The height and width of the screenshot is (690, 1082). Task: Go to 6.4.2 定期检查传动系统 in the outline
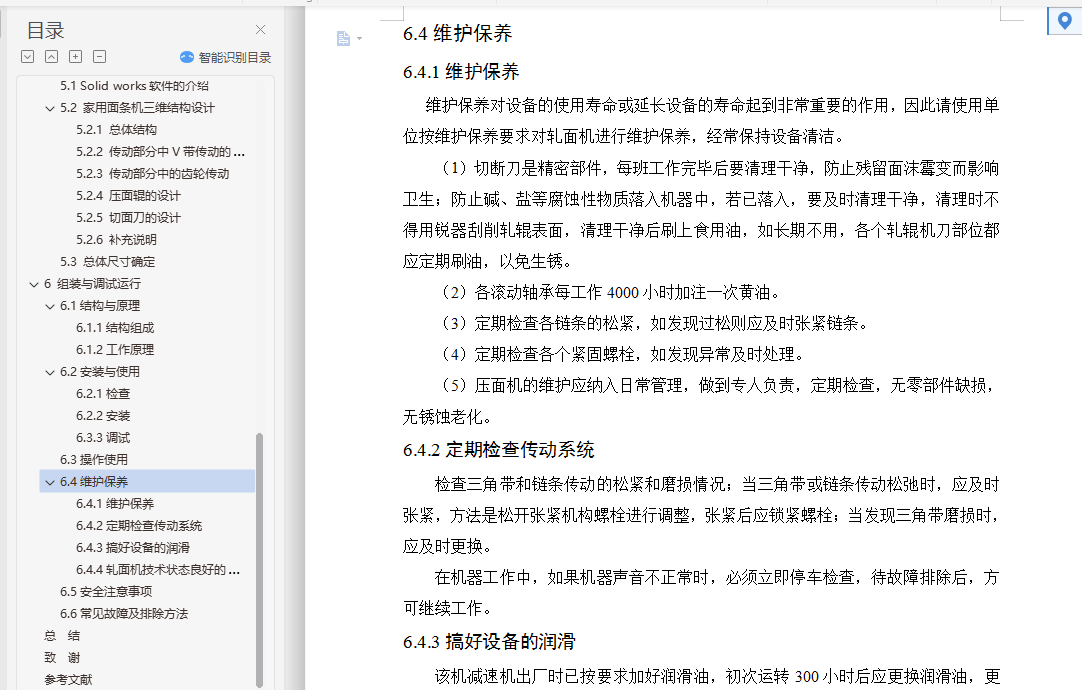point(139,526)
